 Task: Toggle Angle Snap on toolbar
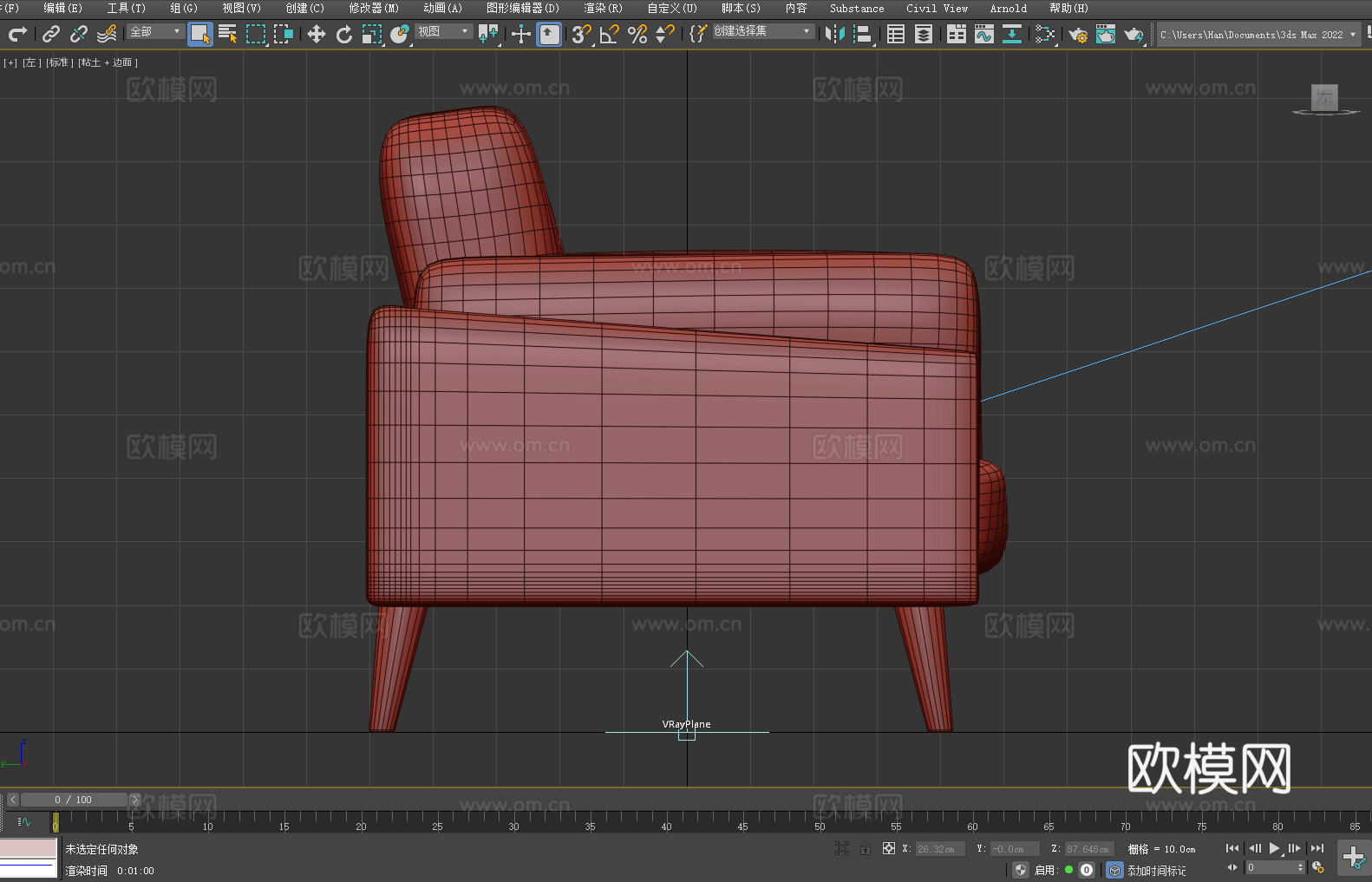pyautogui.click(x=609, y=34)
